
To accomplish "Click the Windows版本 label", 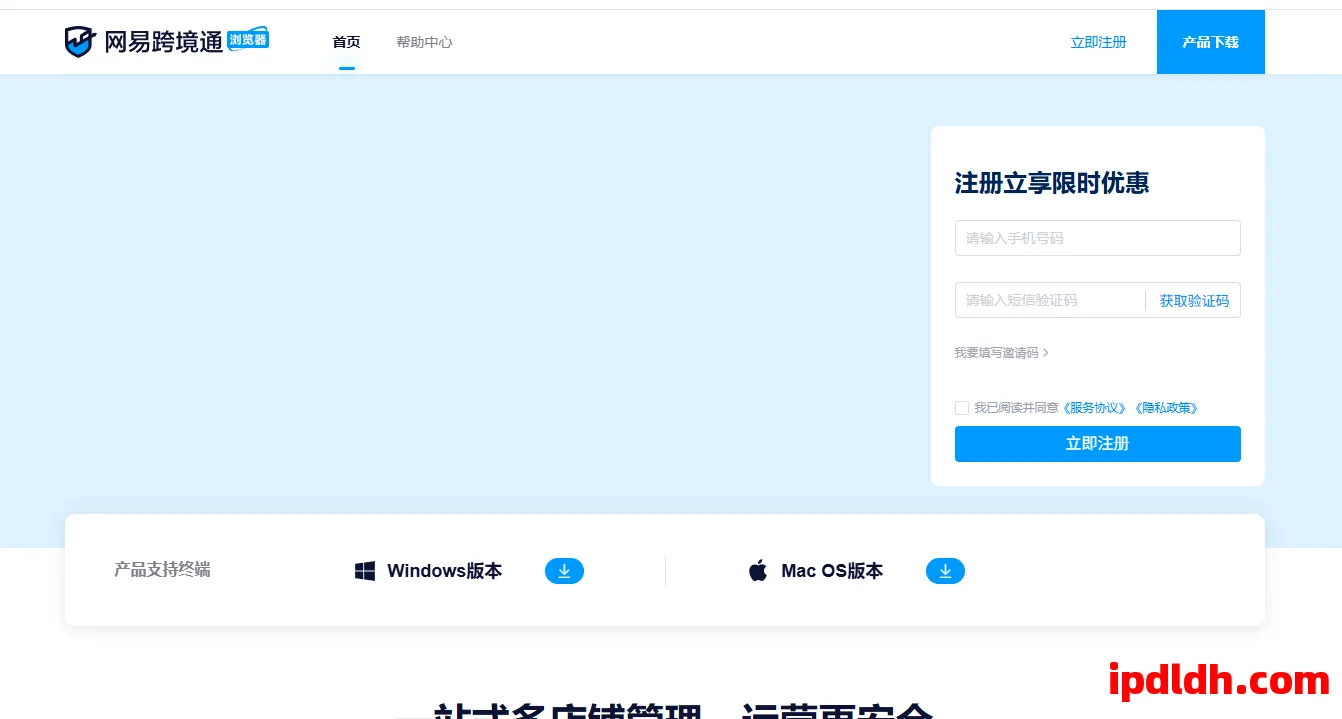I will click(x=445, y=571).
